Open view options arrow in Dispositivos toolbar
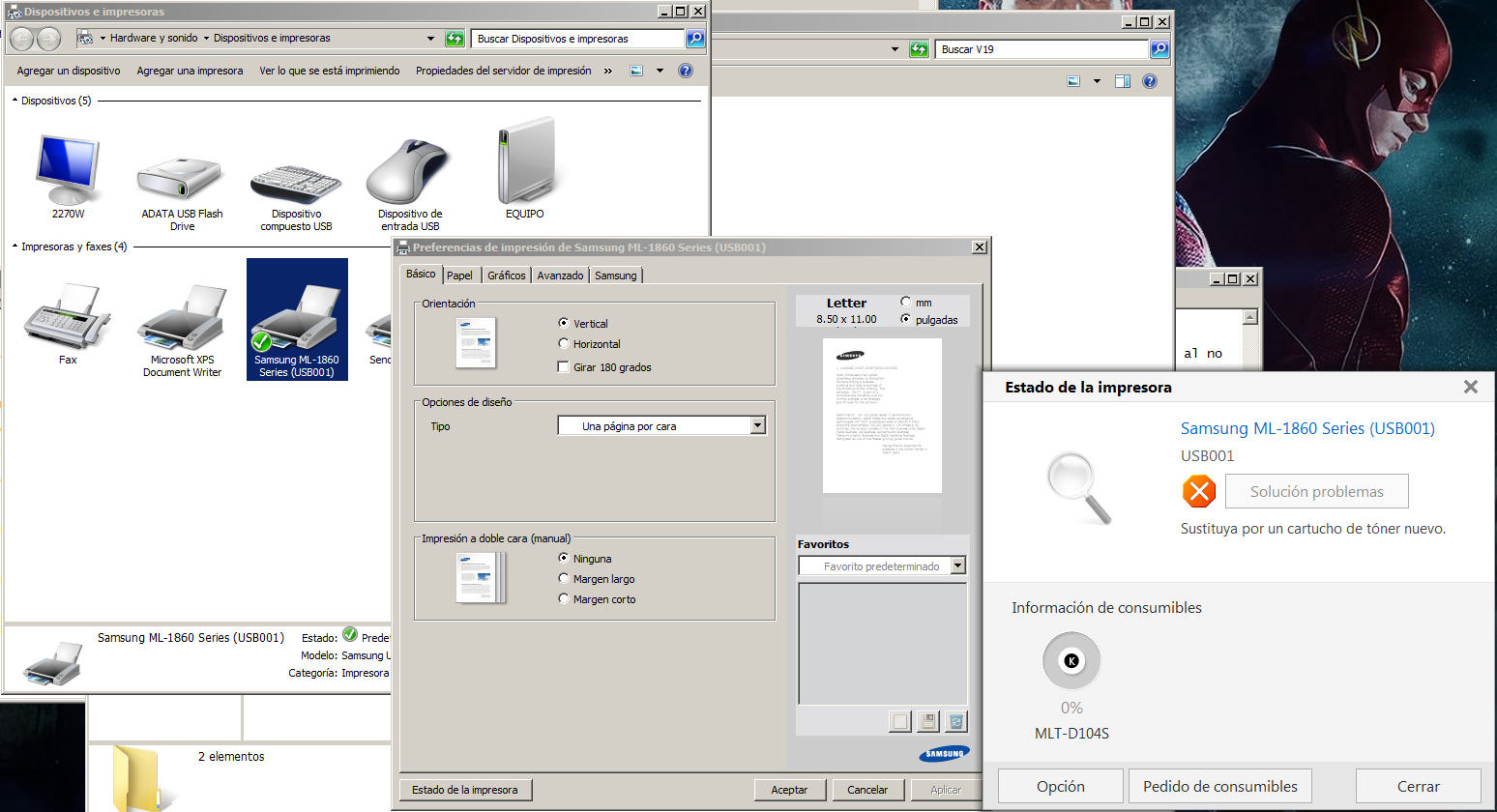This screenshot has height=812, width=1497. coord(660,71)
